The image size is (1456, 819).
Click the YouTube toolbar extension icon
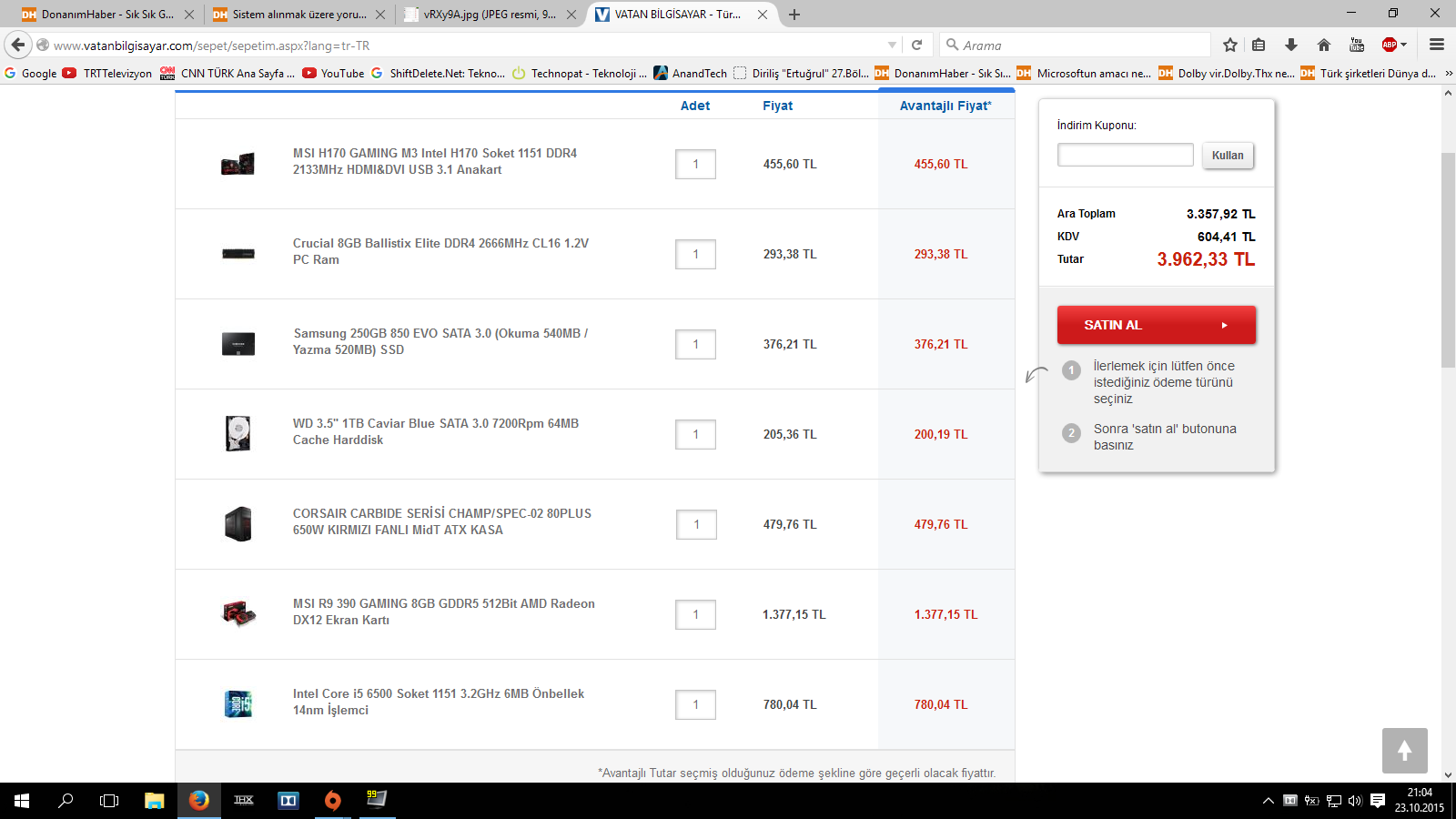pyautogui.click(x=1357, y=45)
